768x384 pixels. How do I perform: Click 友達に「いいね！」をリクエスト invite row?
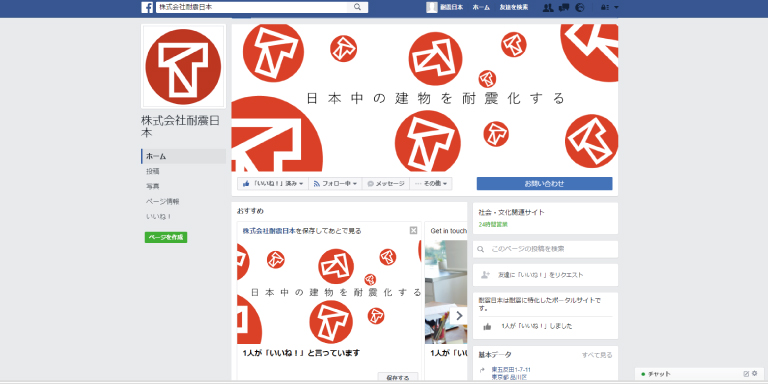545,275
